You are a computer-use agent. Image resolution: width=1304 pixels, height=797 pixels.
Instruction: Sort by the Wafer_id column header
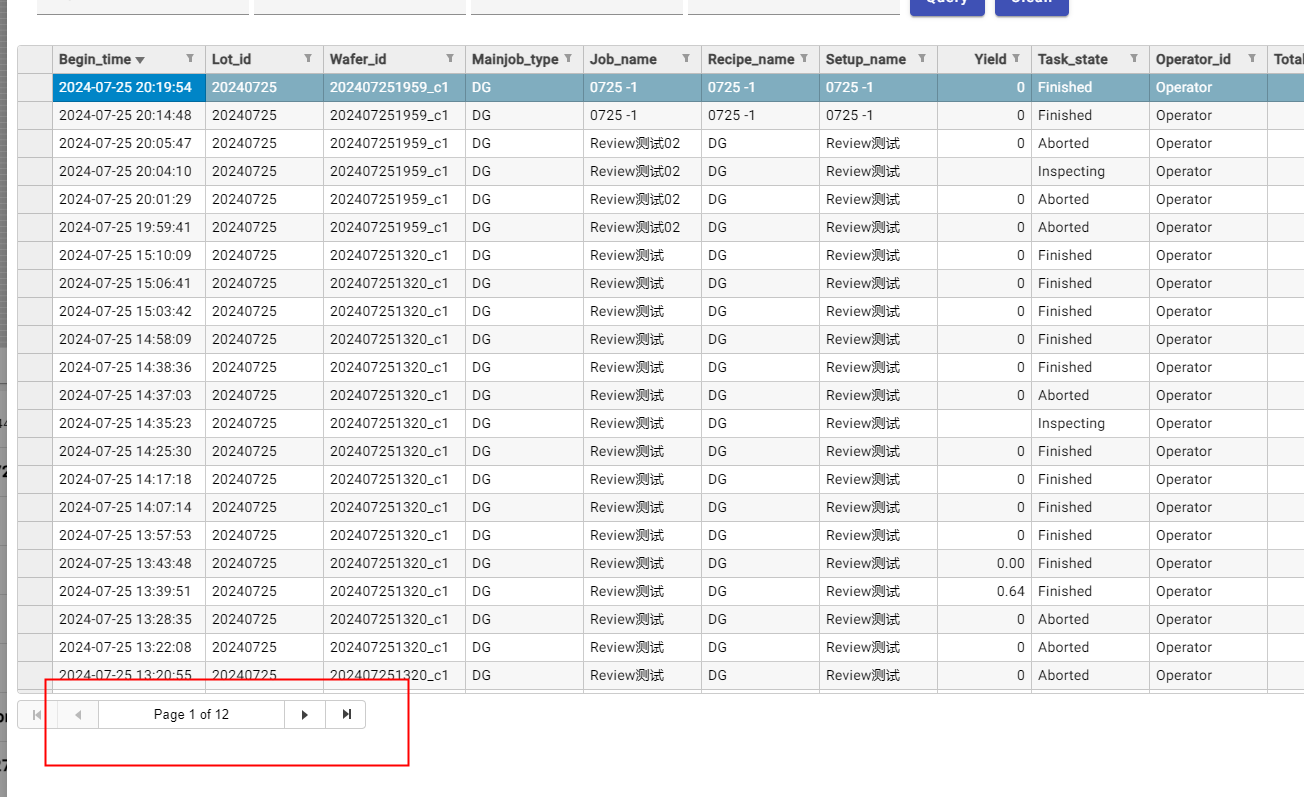tap(357, 59)
